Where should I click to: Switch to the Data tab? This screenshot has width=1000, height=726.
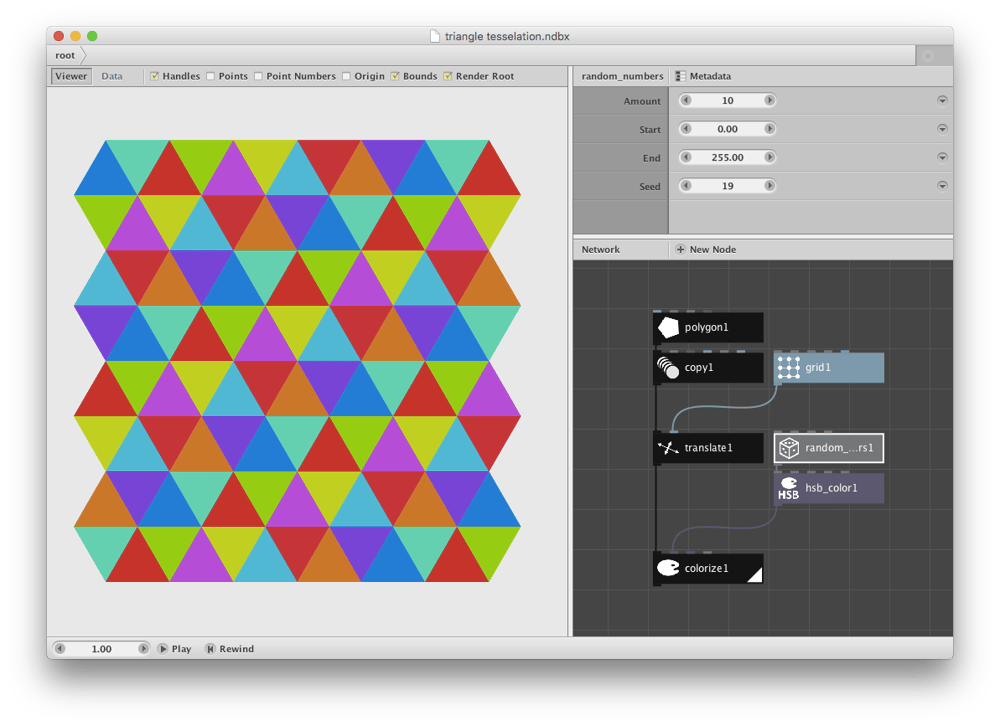pyautogui.click(x=112, y=76)
